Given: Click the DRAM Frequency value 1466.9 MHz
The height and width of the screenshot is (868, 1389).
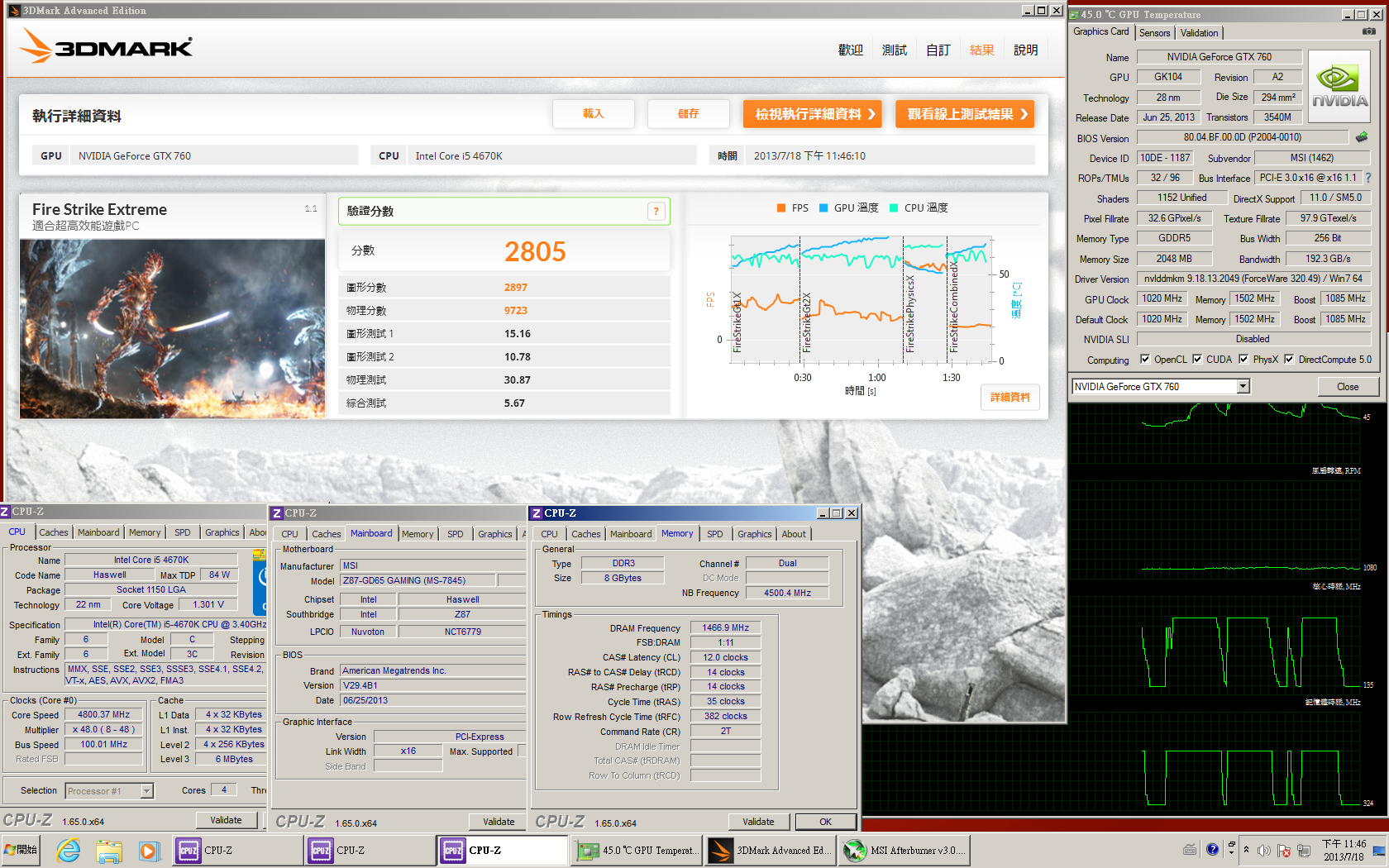Looking at the screenshot, I should (726, 628).
